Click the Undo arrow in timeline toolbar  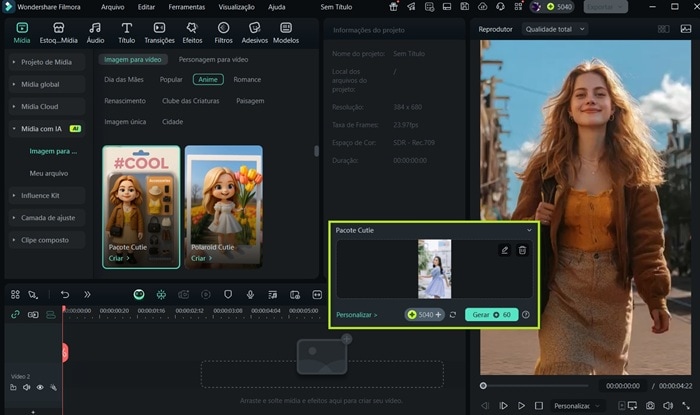coord(65,295)
